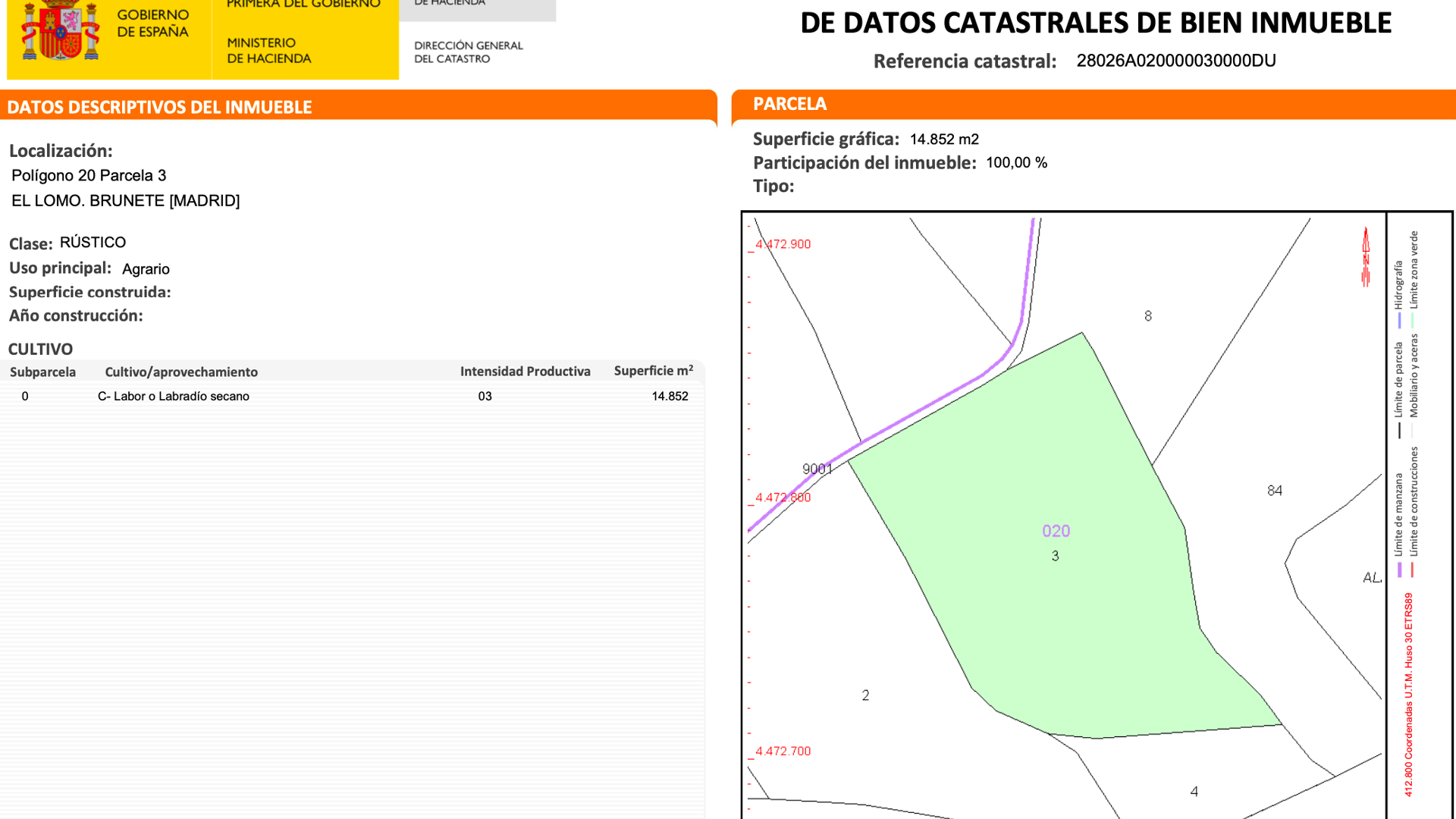Click the north arrow on the map

(x=1366, y=257)
